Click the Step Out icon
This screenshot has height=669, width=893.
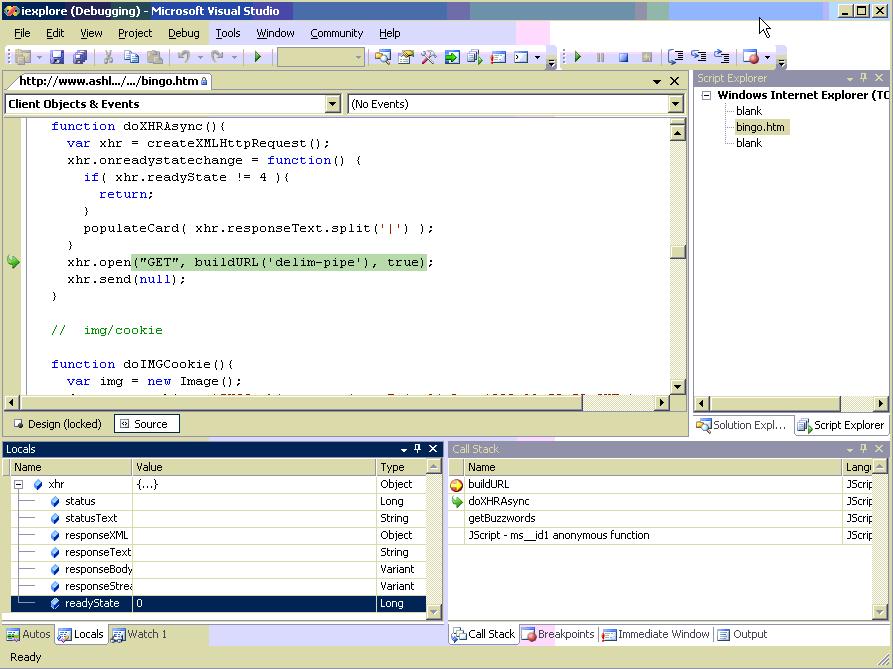tap(722, 57)
